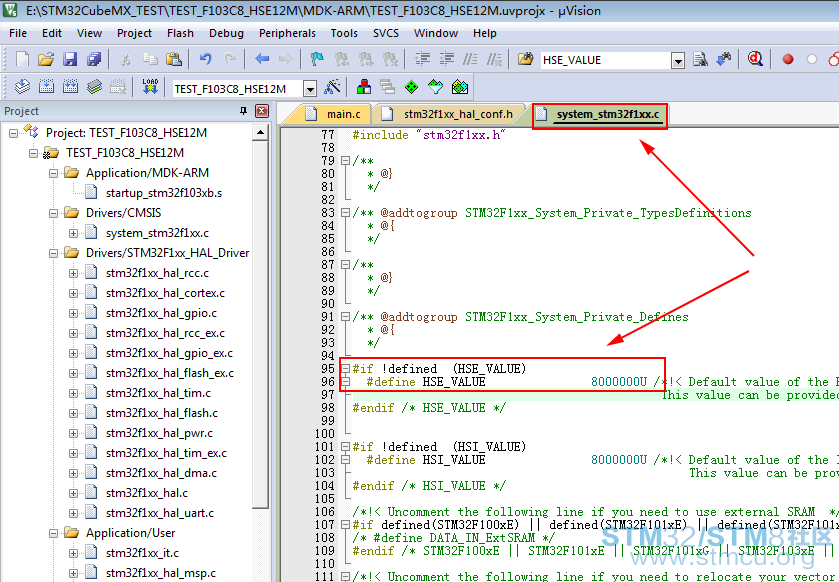
Task: Open the TEST_F103C8_HSE12M target dropdown
Action: click(x=309, y=88)
